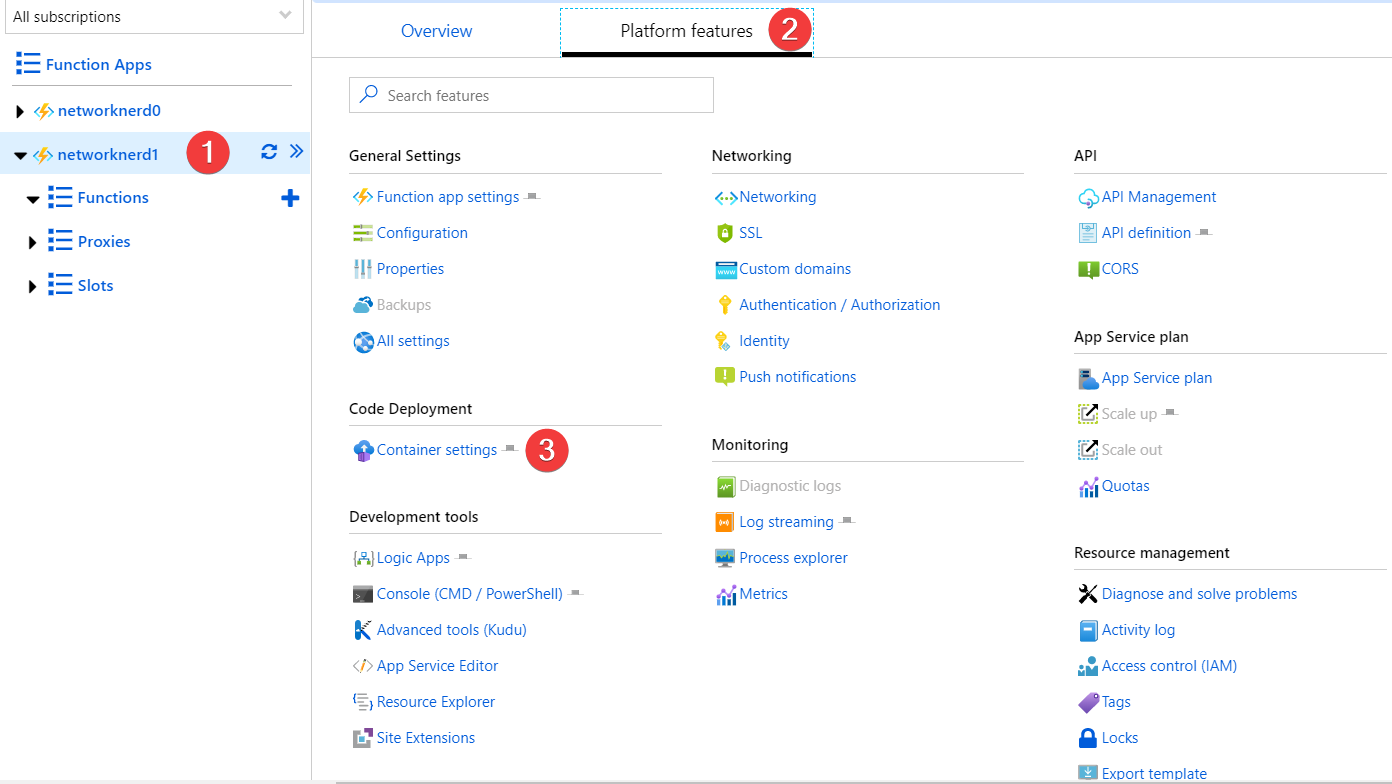Viewport: 1392px width, 784px height.
Task: Open Access control (IAM)
Action: [x=1168, y=665]
